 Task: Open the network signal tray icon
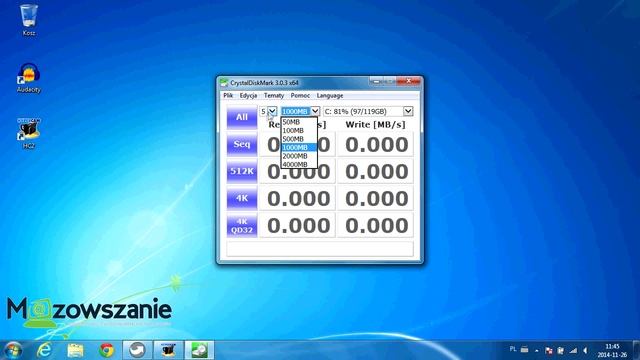click(573, 351)
